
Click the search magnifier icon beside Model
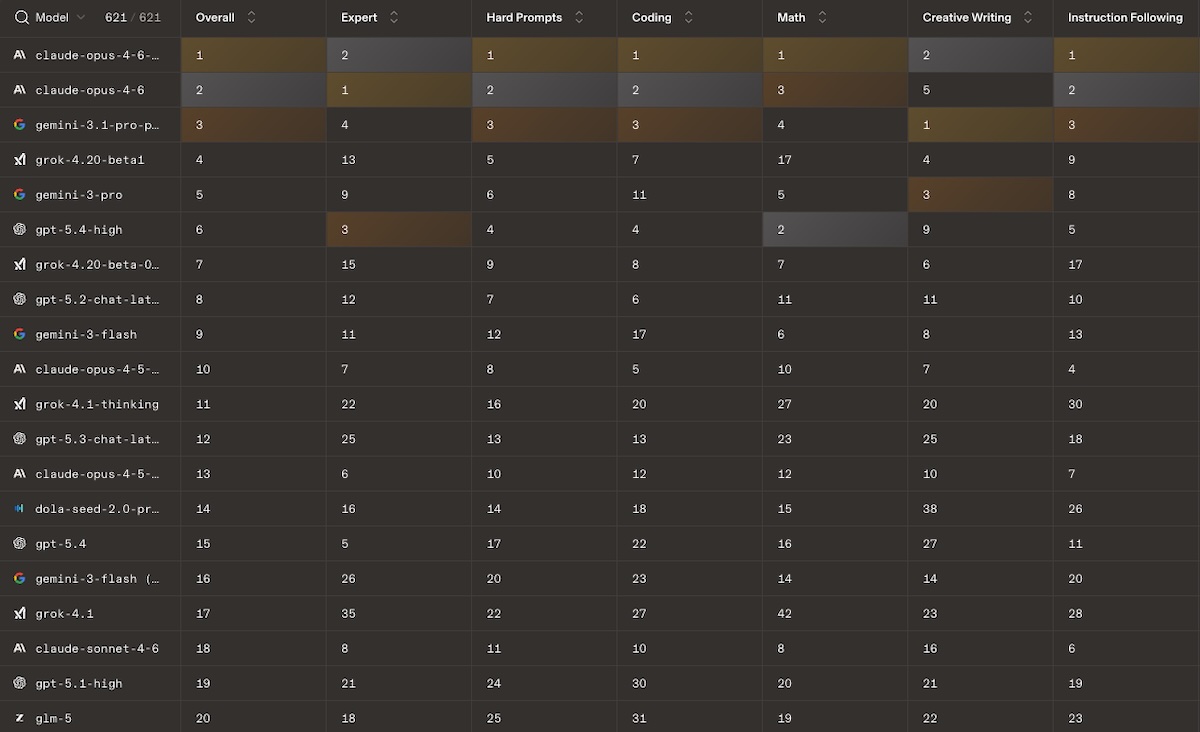point(22,18)
